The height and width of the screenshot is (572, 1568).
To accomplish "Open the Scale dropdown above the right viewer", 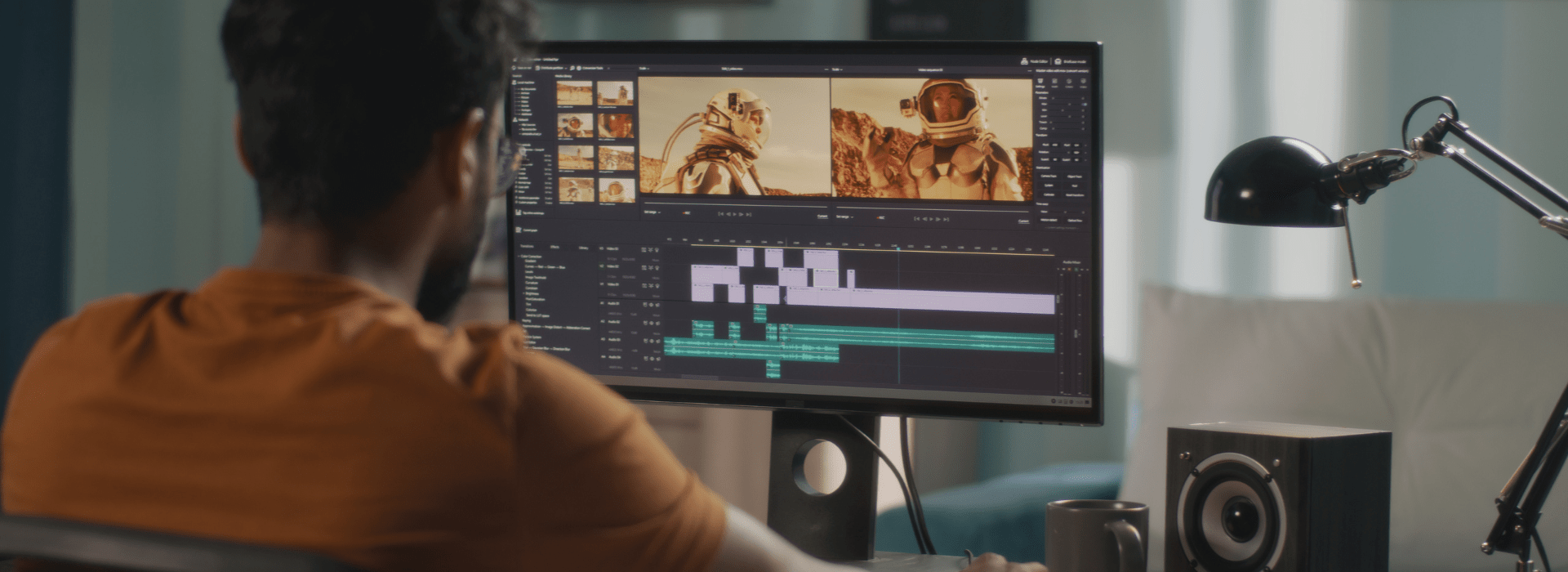I will (837, 69).
